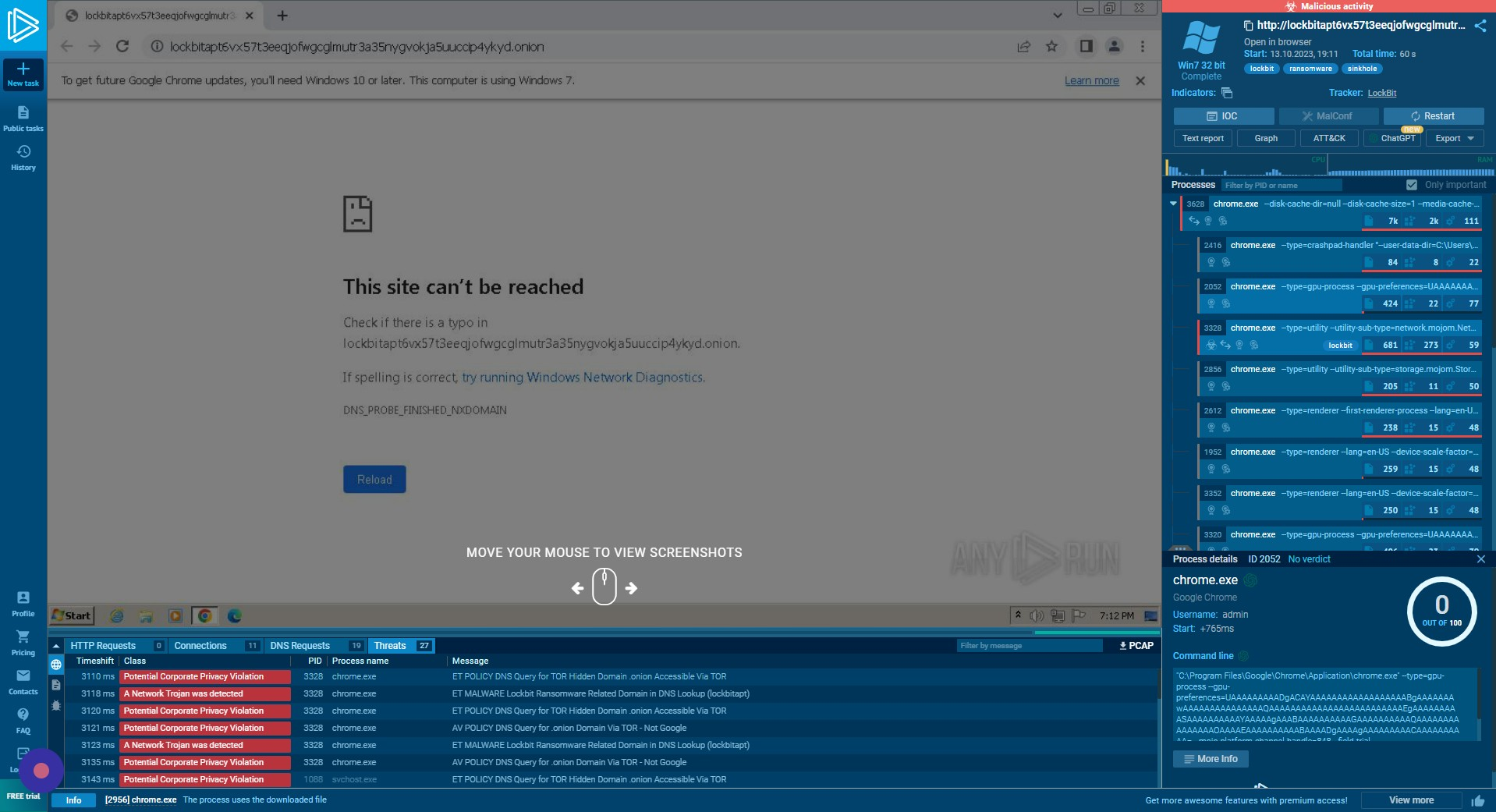This screenshot has width=1496, height=812.
Task: Open the LockBit tracker link
Action: 1381,93
